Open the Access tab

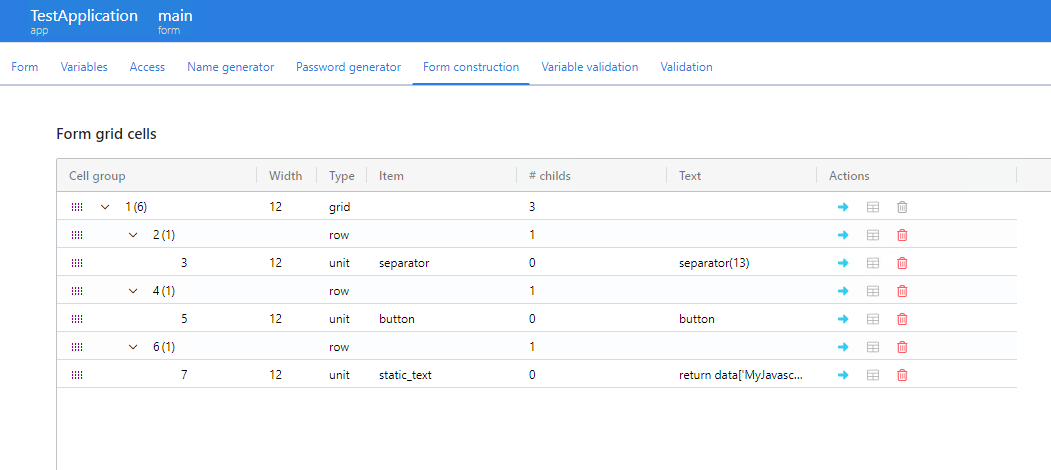(147, 67)
